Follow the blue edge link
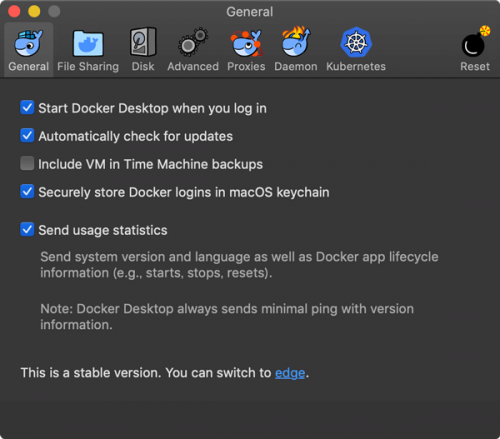500x439 pixels. [x=290, y=373]
